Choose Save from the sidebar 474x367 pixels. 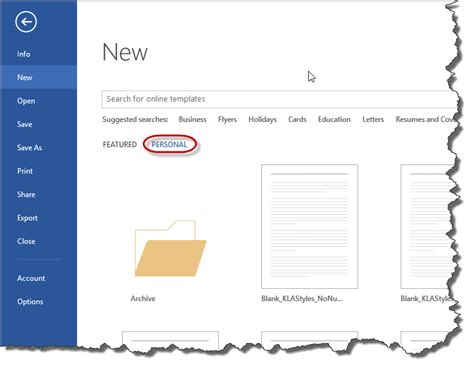click(25, 124)
